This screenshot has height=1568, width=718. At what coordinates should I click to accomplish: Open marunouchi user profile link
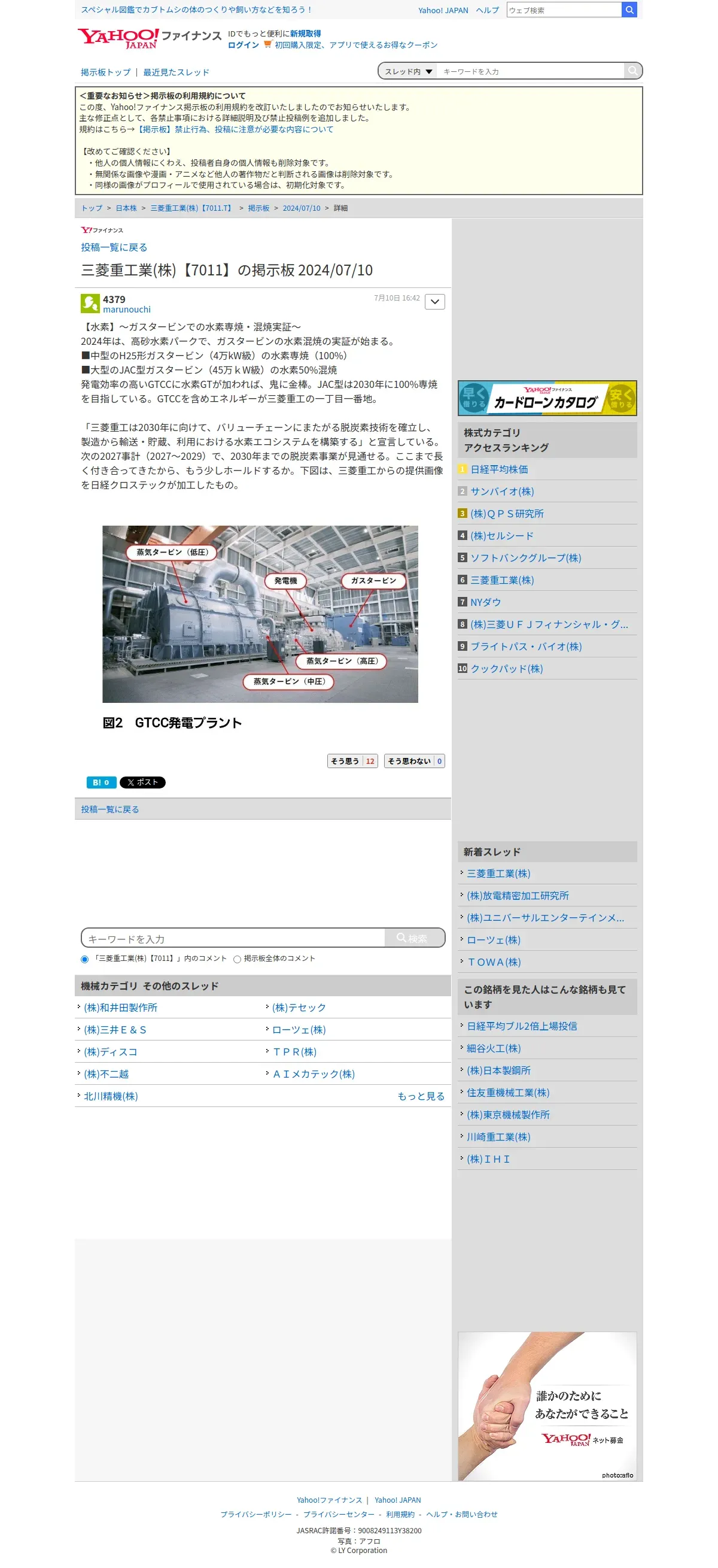pyautogui.click(x=127, y=309)
